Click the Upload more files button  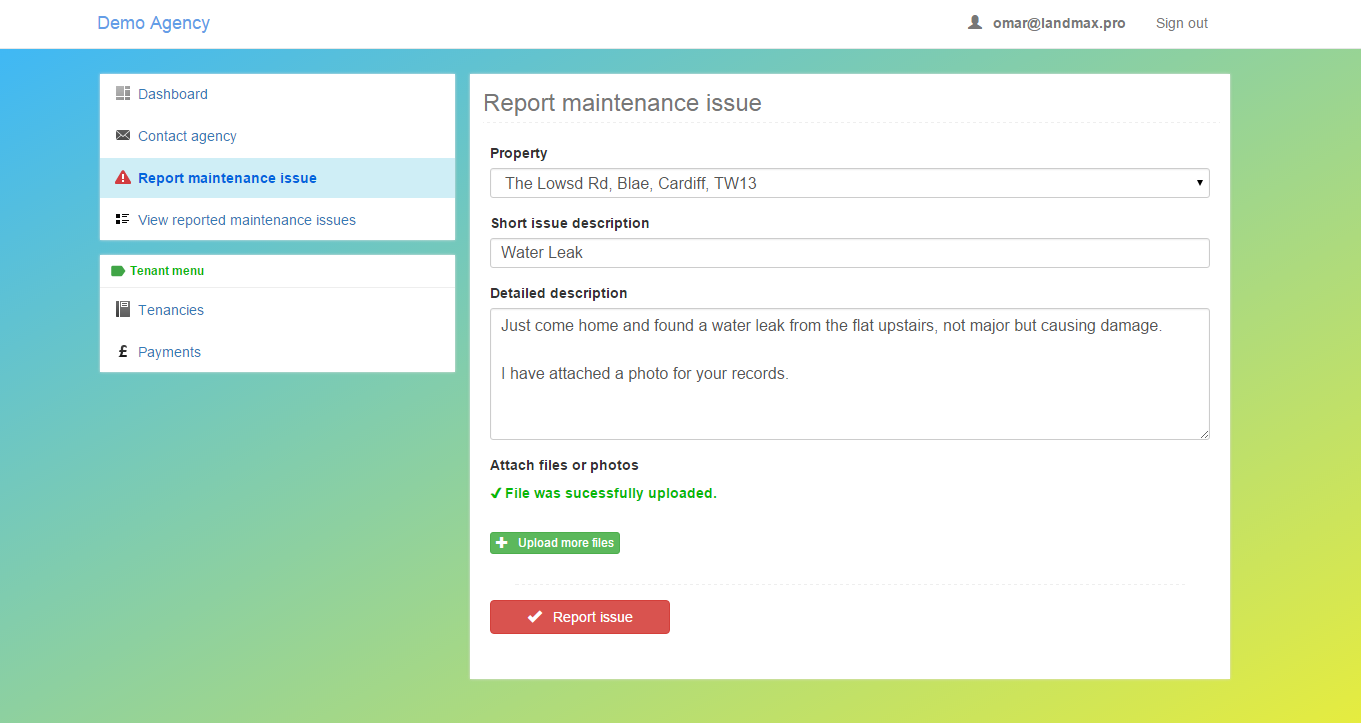tap(555, 543)
